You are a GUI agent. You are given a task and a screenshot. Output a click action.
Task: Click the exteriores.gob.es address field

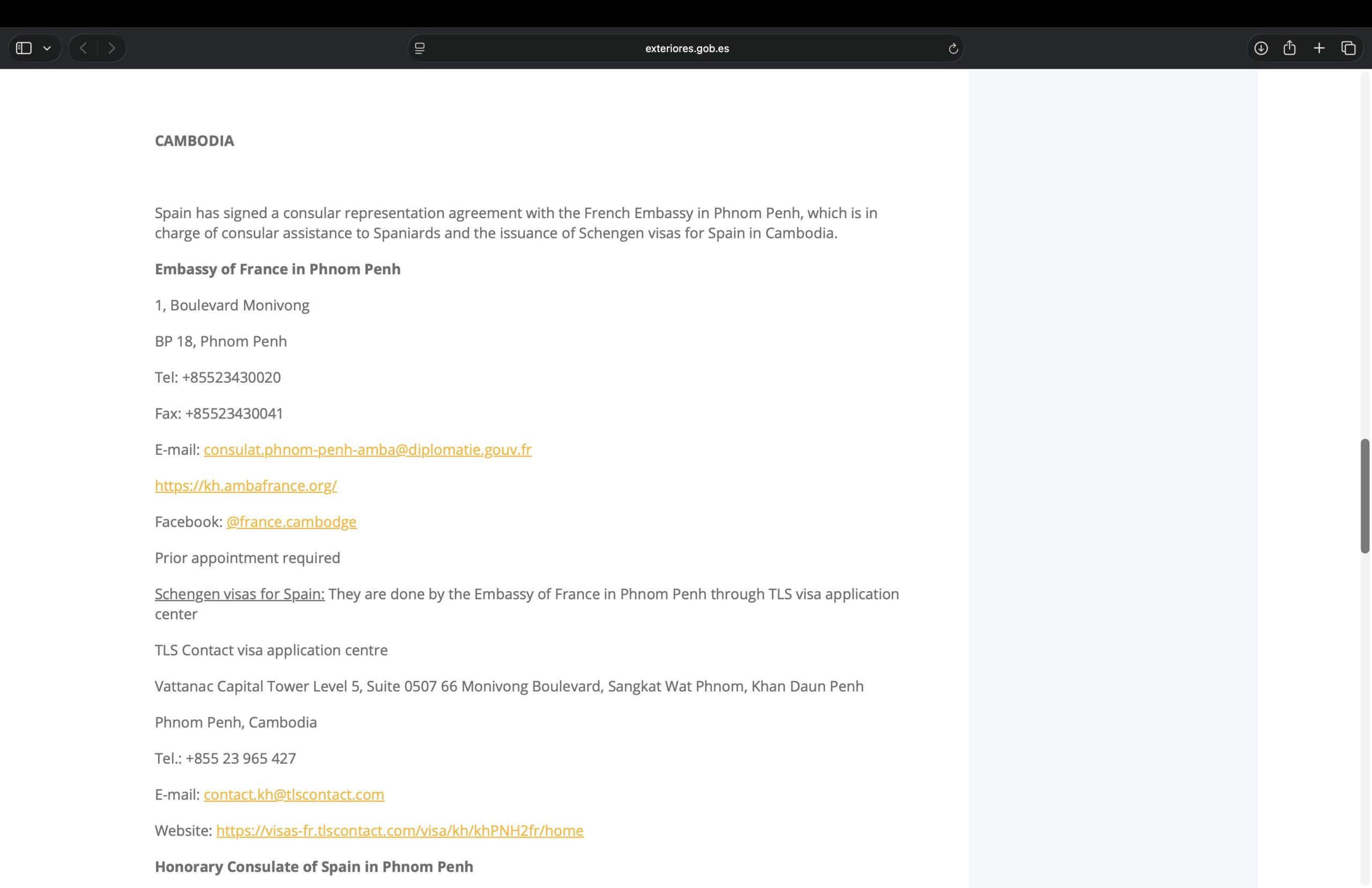pyautogui.click(x=686, y=48)
